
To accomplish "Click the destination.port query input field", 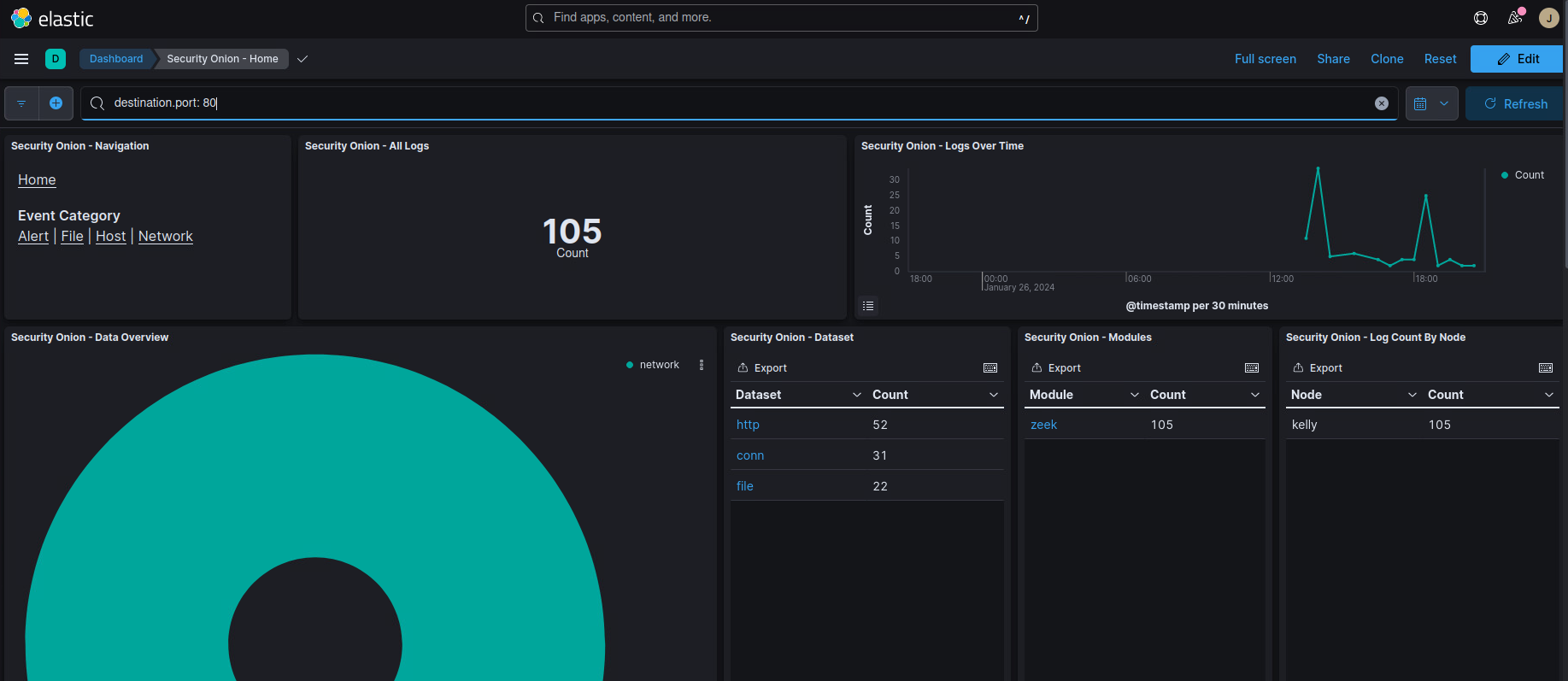I will point(735,103).
